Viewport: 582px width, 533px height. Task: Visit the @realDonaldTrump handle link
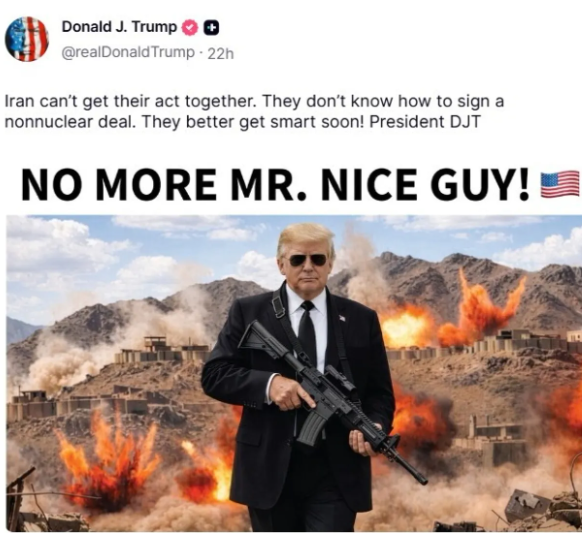[127, 53]
